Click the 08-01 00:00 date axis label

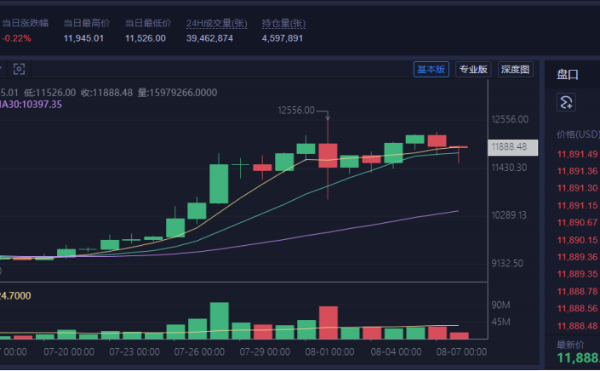[329, 352]
